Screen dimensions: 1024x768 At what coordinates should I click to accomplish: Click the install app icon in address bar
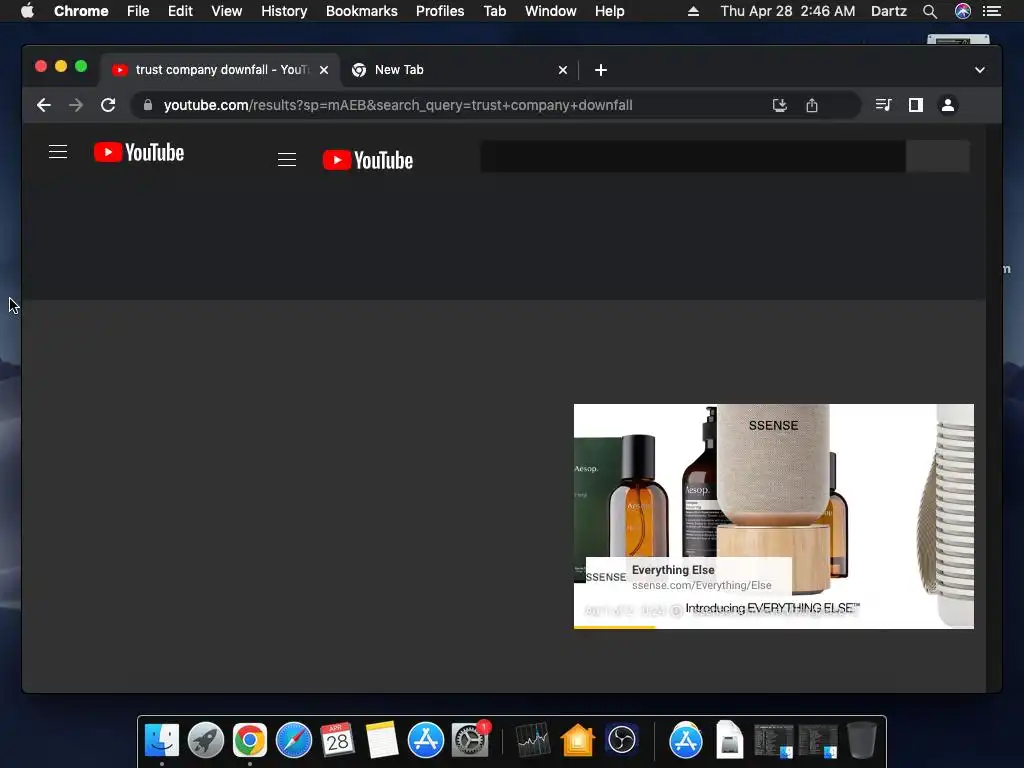click(x=780, y=105)
